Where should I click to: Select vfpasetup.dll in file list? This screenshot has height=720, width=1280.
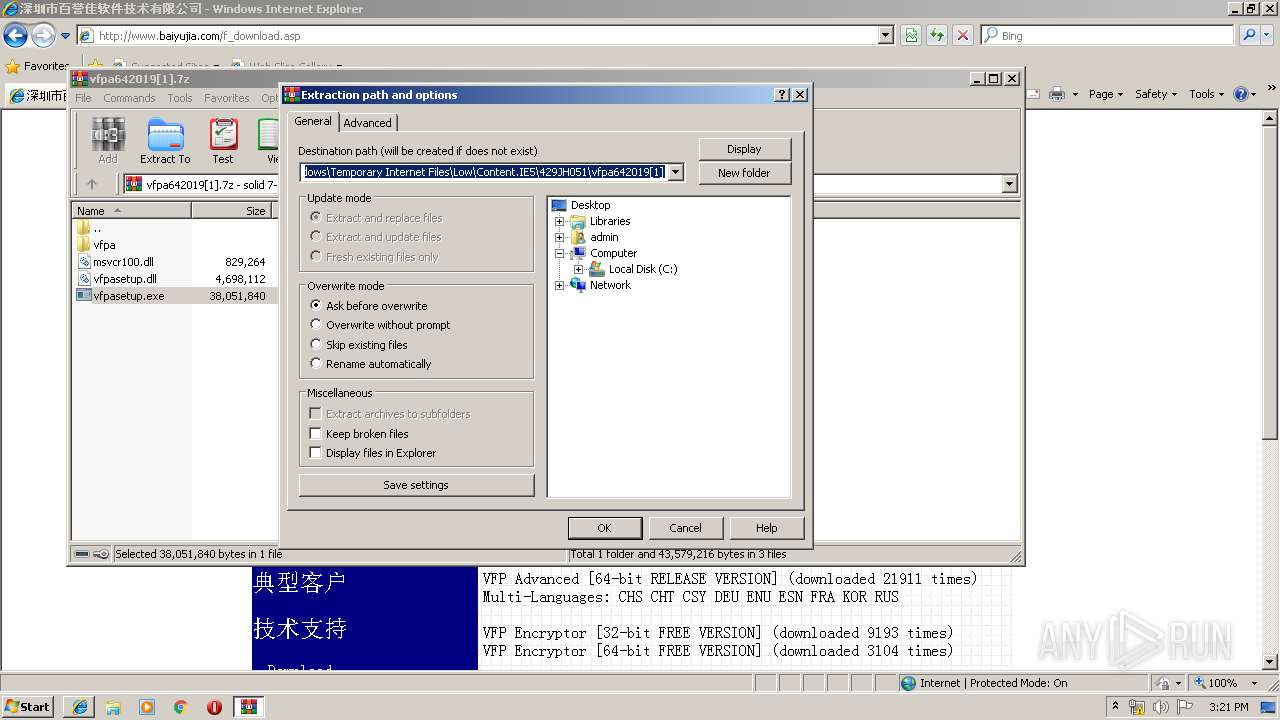(x=125, y=279)
